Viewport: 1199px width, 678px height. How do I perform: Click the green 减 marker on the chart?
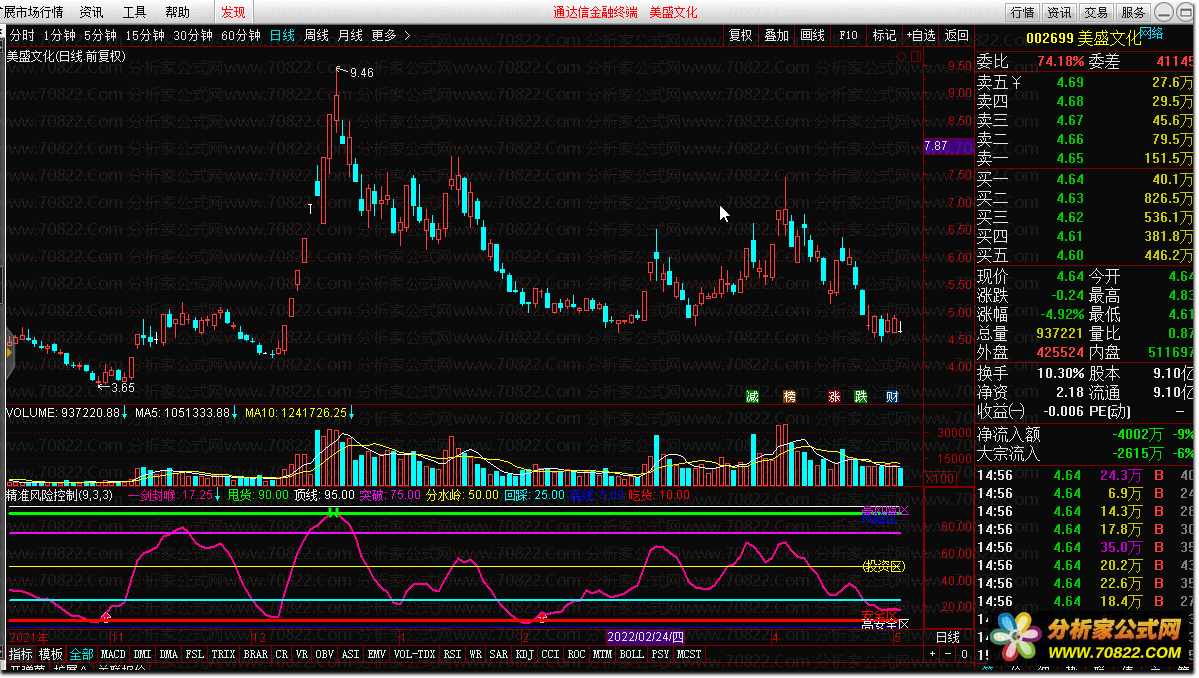752,397
